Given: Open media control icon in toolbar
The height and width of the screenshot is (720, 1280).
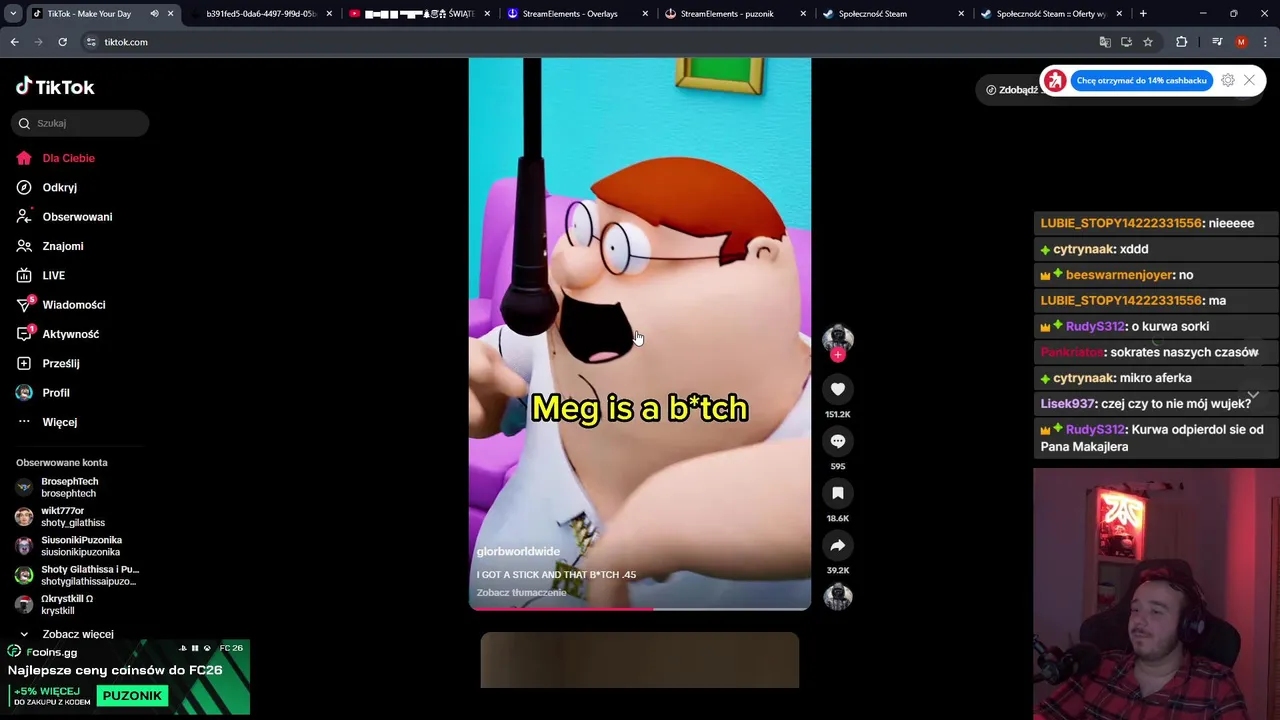Looking at the screenshot, I should [x=1217, y=42].
